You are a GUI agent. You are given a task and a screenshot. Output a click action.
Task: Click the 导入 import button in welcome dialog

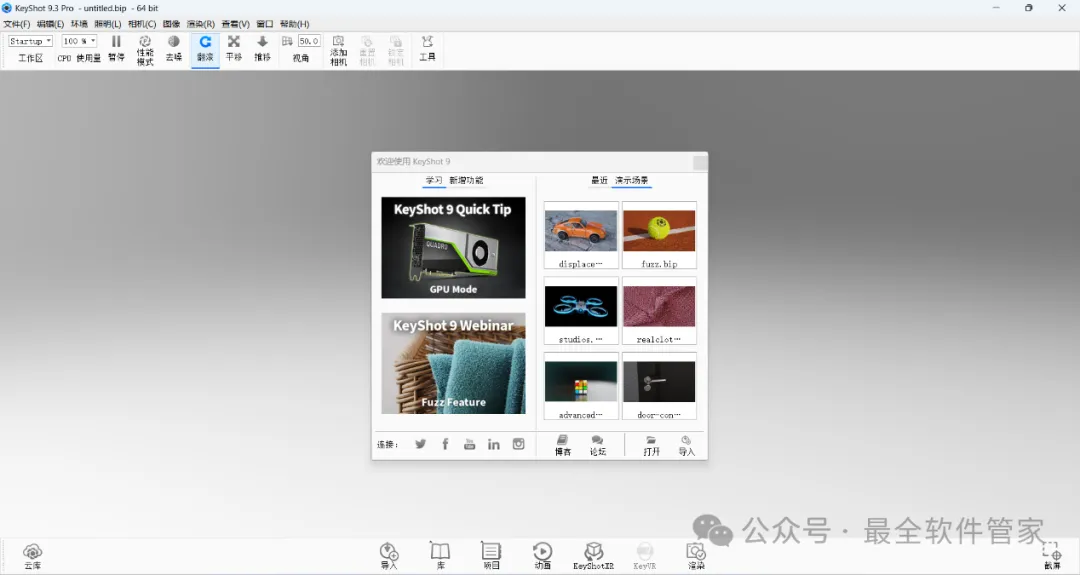pos(687,446)
